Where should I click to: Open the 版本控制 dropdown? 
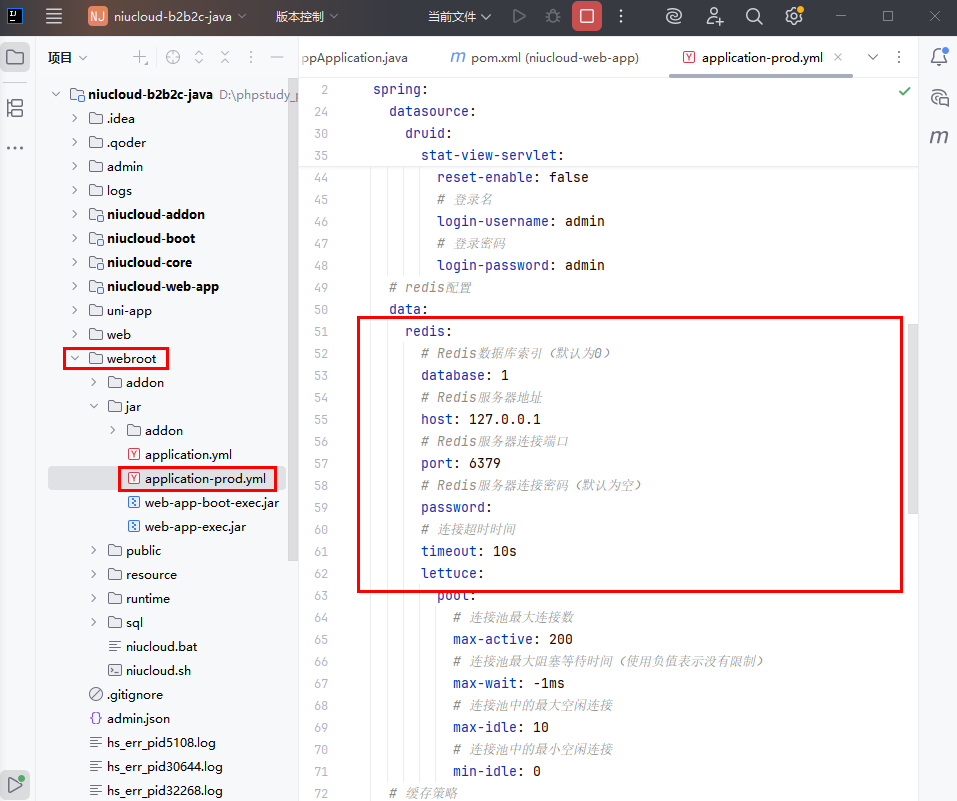(307, 16)
